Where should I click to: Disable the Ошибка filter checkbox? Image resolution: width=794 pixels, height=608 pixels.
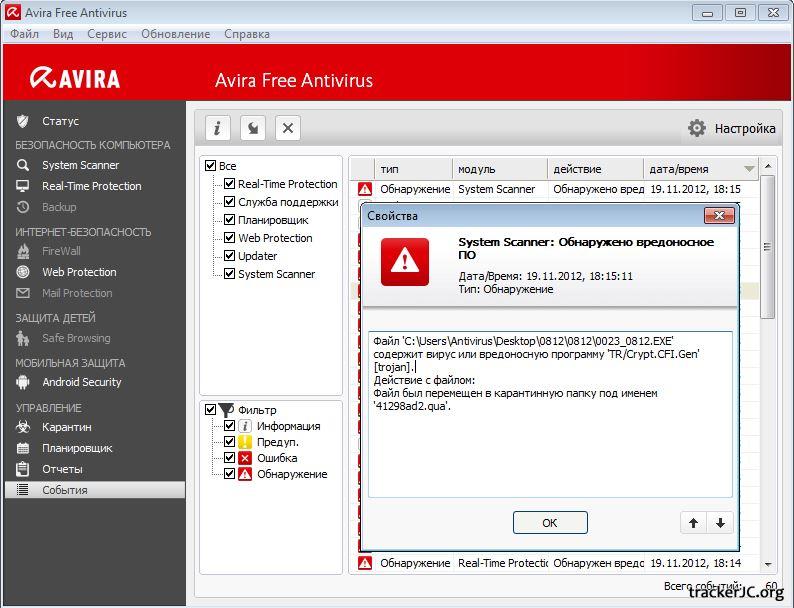click(x=230, y=458)
